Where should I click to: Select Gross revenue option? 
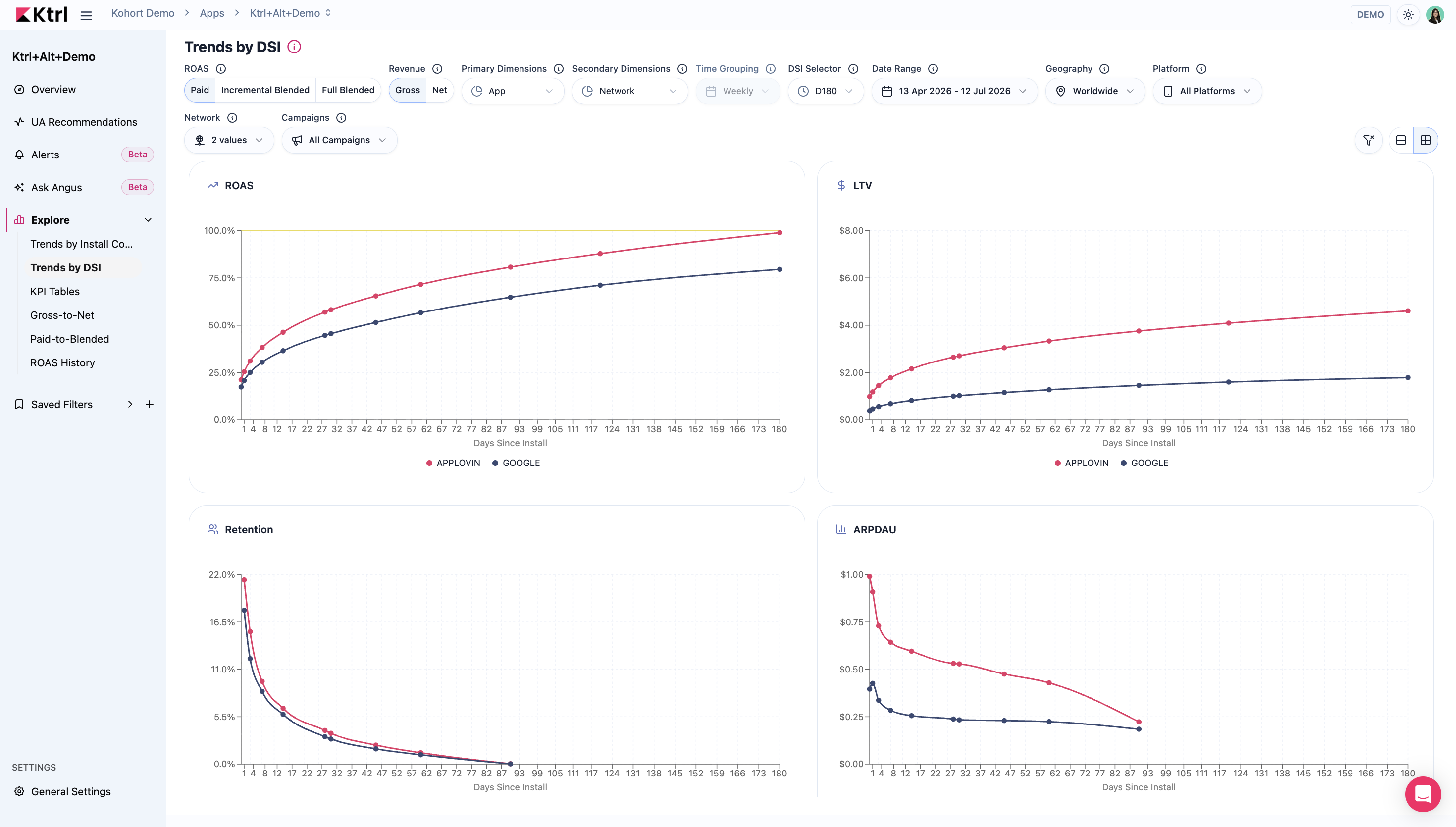408,90
